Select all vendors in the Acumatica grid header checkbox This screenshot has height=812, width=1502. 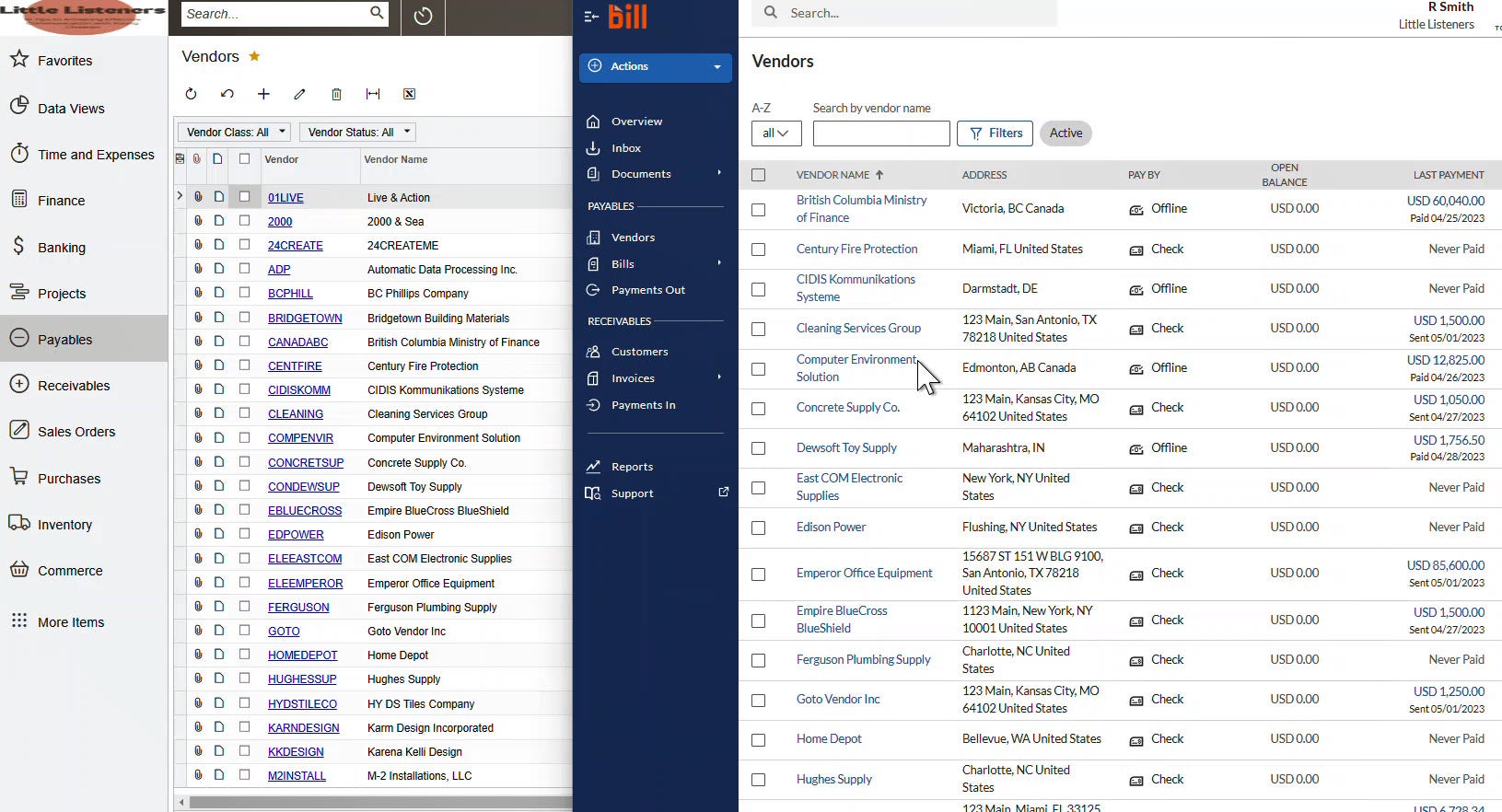pos(244,158)
